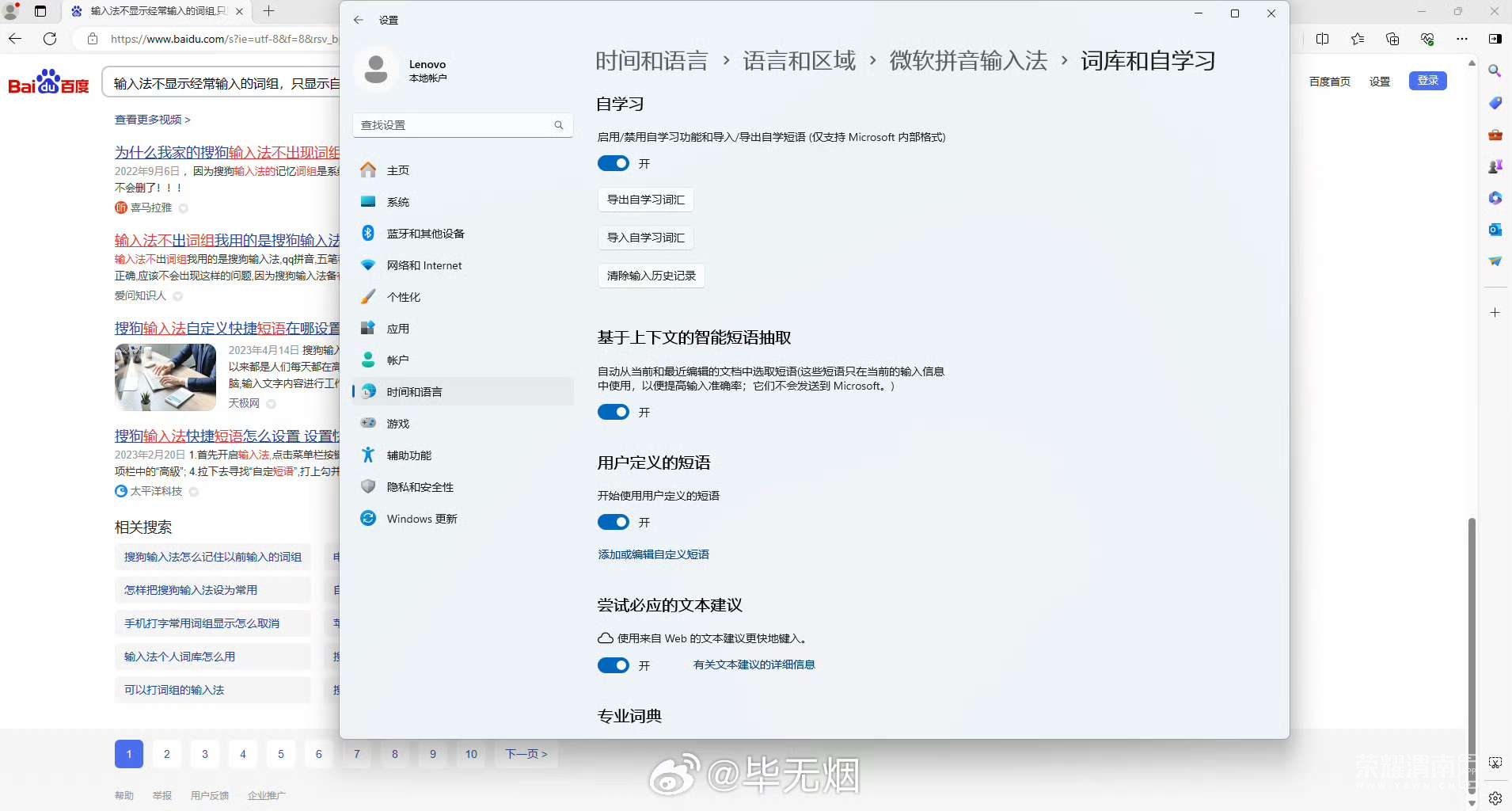The image size is (1512, 811).
Task: Open 添加或编辑自定义短语 link
Action: [x=653, y=554]
